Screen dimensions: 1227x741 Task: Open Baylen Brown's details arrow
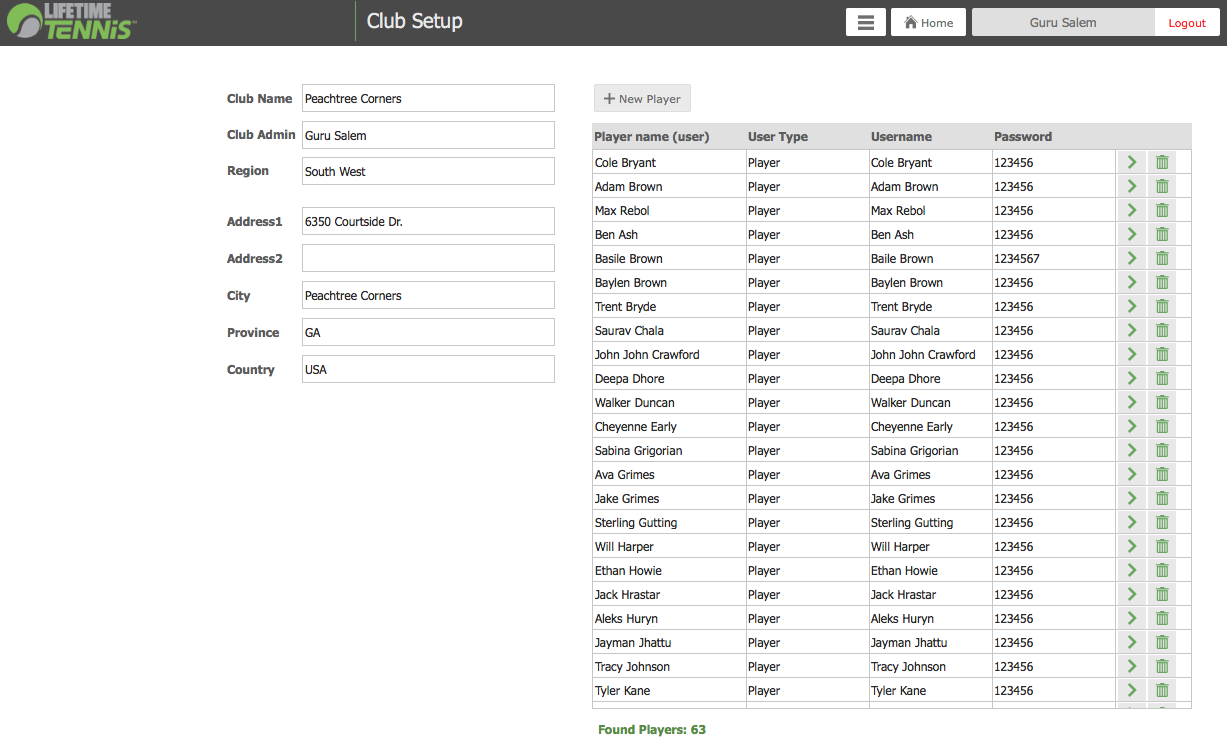tap(1132, 282)
